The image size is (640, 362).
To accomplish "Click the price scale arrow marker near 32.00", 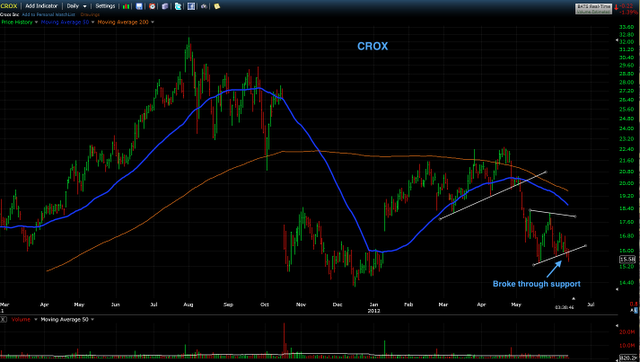I will click(x=617, y=40).
